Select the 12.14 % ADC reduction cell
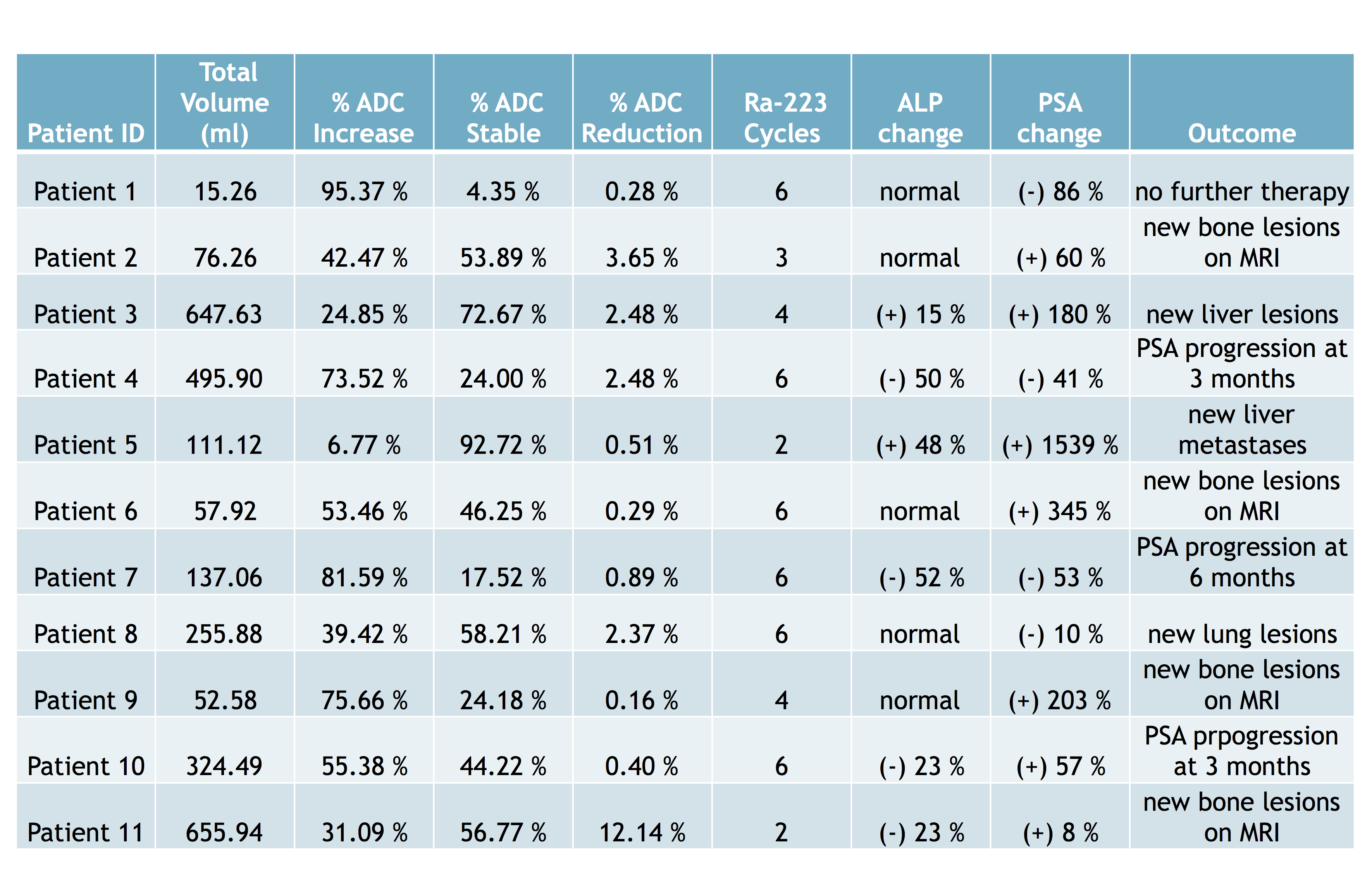The image size is (1372, 872). (x=642, y=832)
